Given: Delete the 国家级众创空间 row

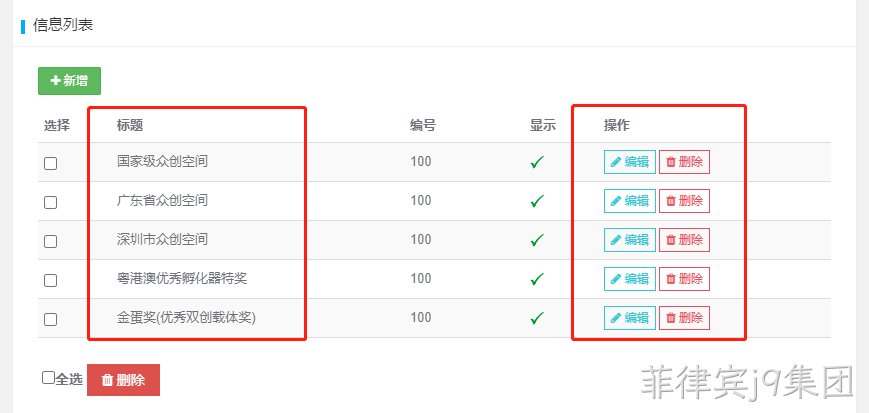Looking at the screenshot, I should pyautogui.click(x=684, y=162).
